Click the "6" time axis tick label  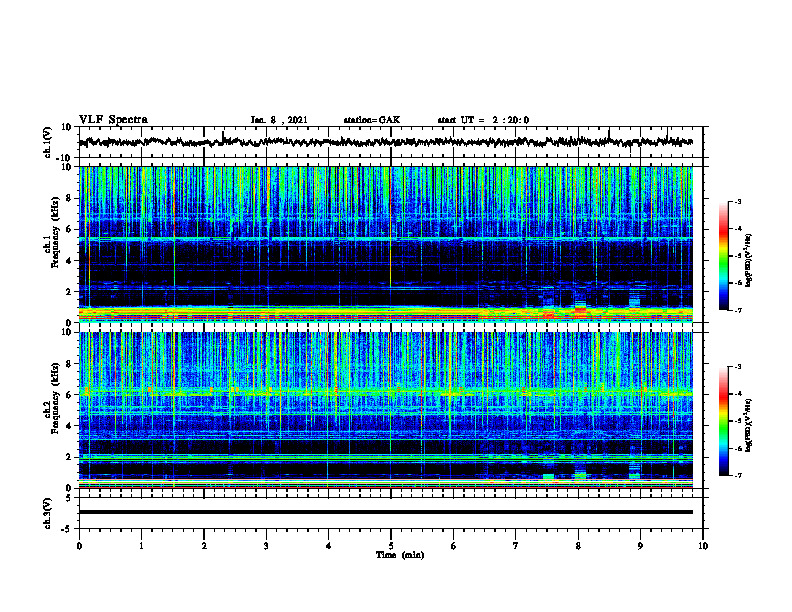click(x=453, y=546)
